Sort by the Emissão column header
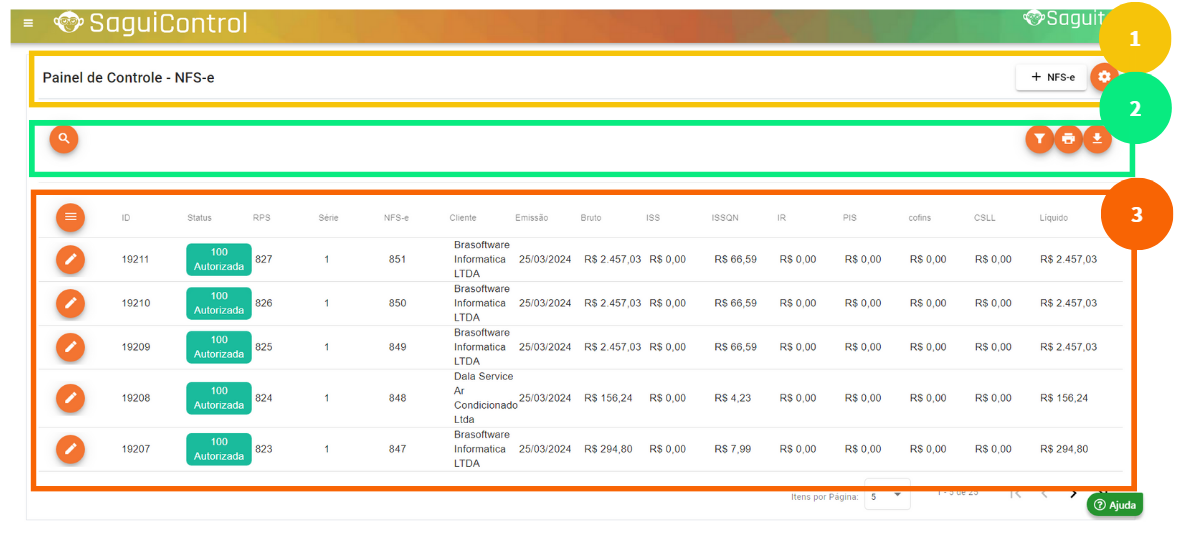This screenshot has height=535, width=1188. (x=531, y=218)
